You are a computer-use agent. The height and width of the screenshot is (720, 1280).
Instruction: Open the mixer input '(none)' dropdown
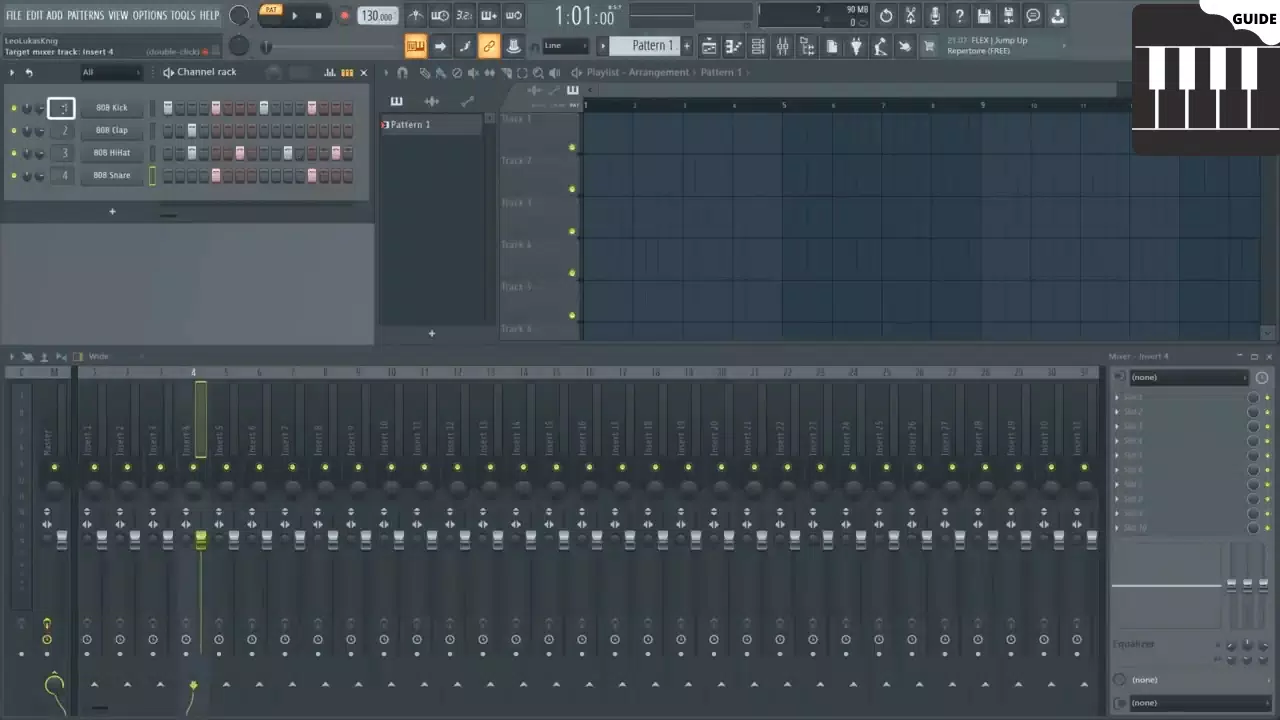pyautogui.click(x=1189, y=378)
